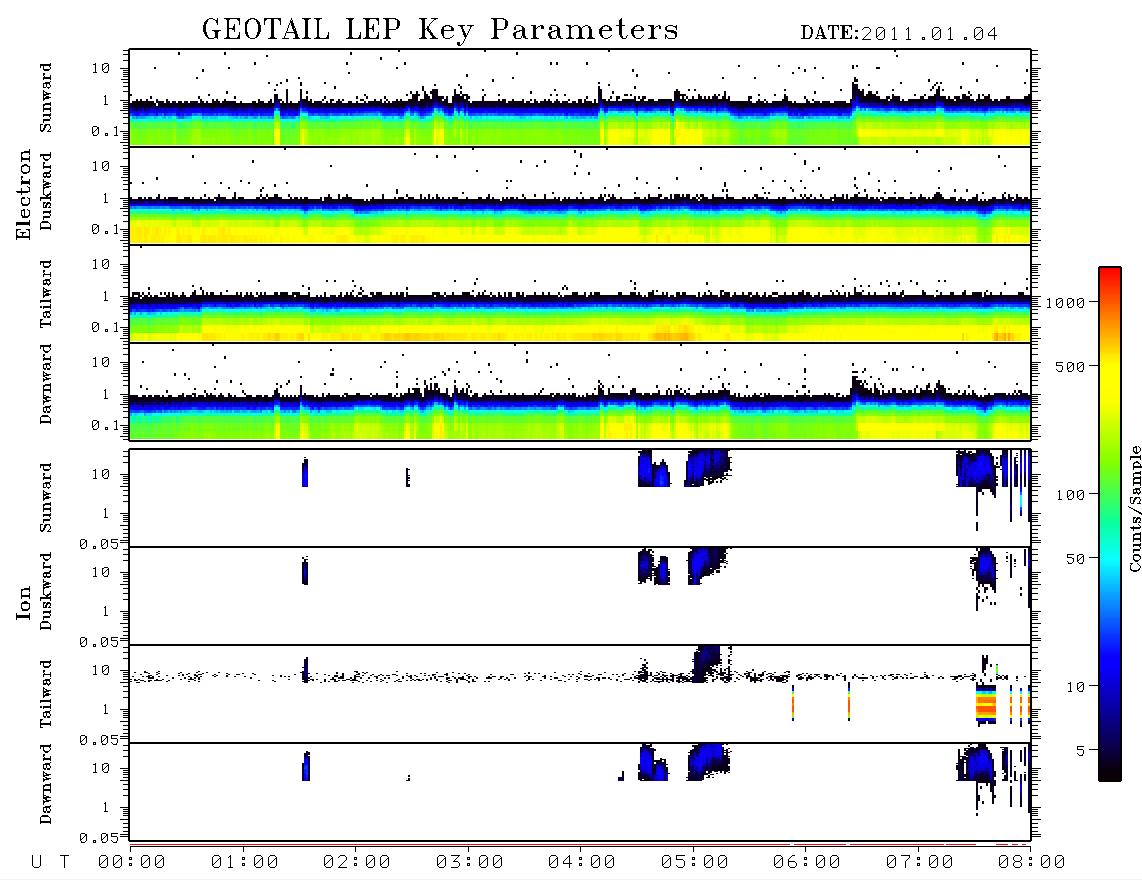
Task: Click the title "GEOTAIL LEP Key Parameters"
Action: tap(440, 30)
